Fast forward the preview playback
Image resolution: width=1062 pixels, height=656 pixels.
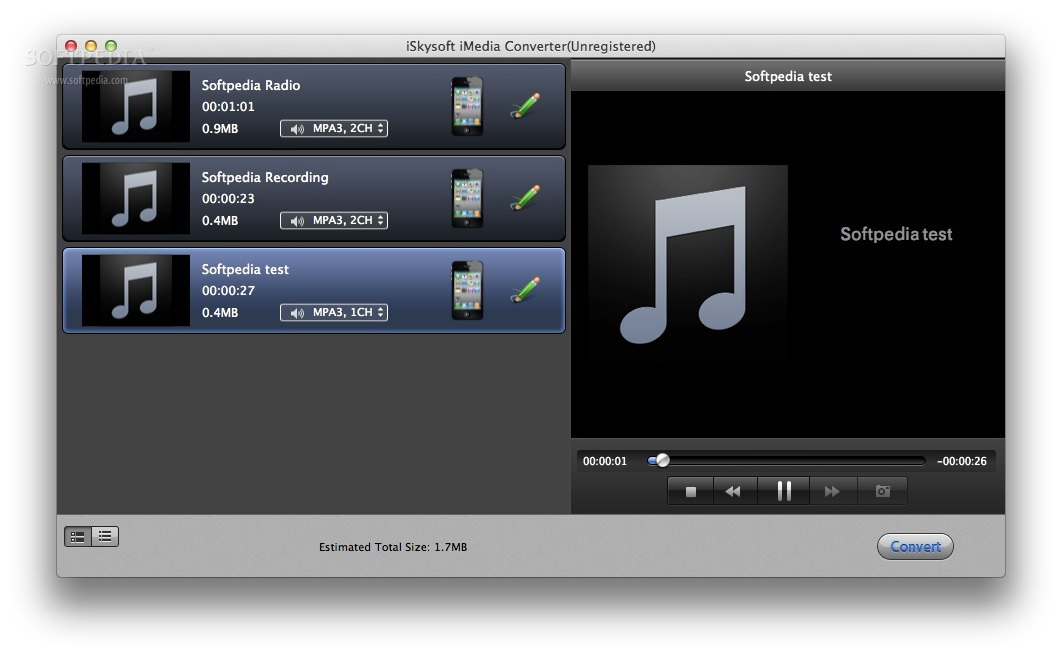[832, 491]
